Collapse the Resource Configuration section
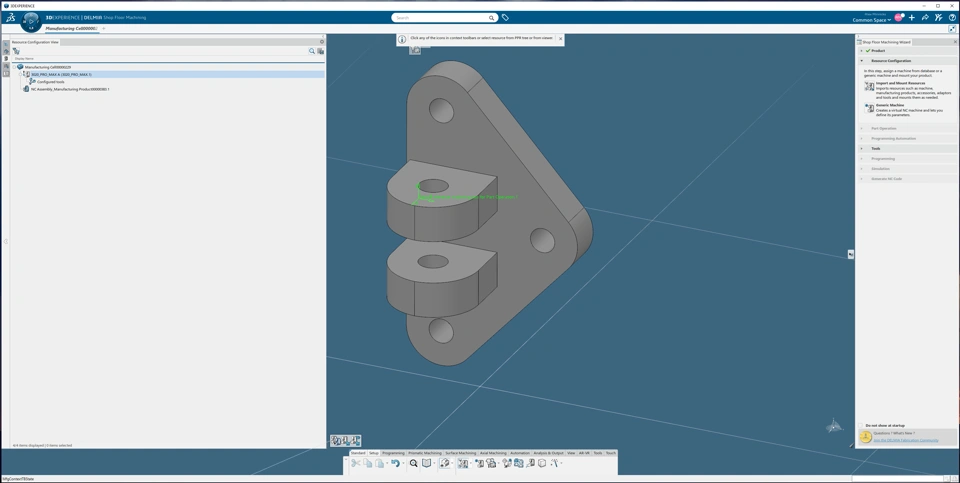960x483 pixels. pos(862,61)
